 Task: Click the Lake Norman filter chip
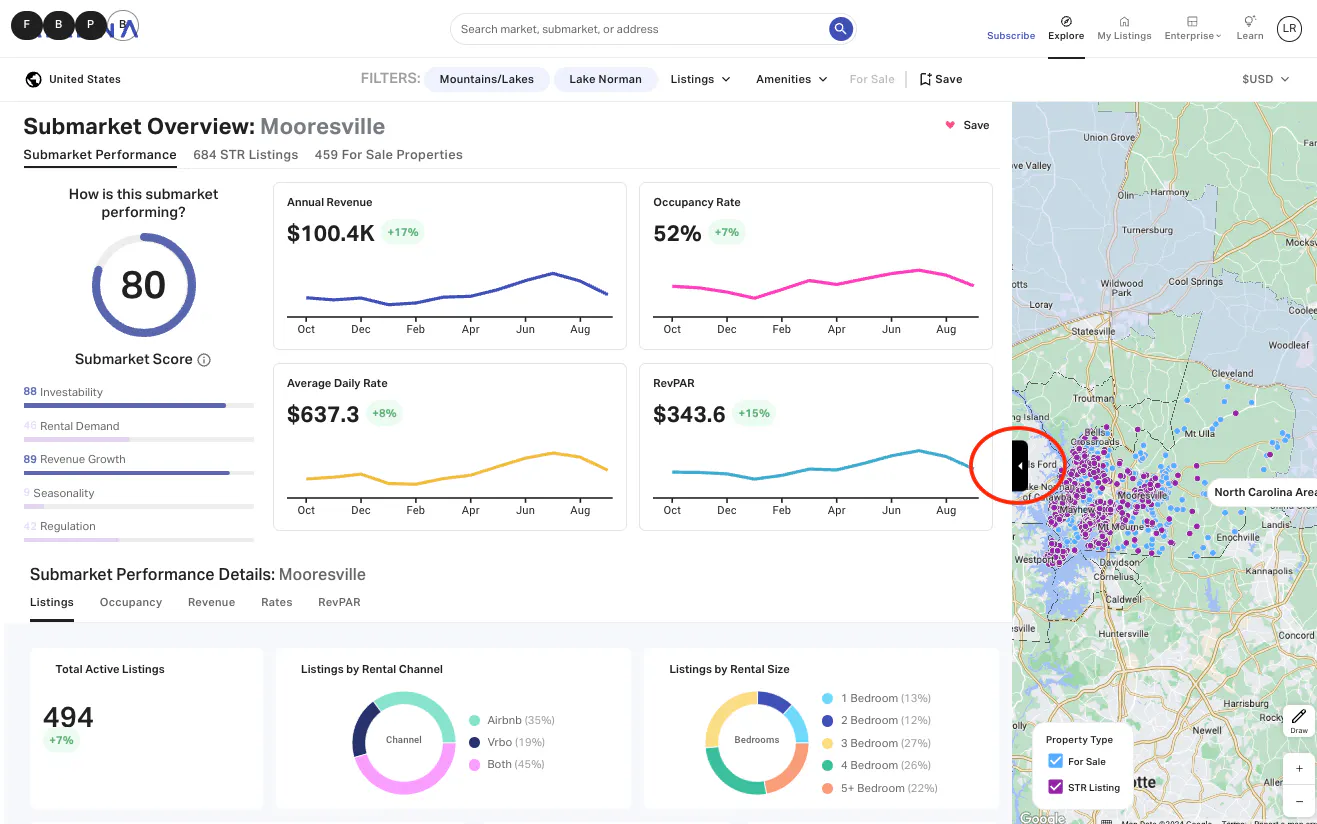pos(606,79)
